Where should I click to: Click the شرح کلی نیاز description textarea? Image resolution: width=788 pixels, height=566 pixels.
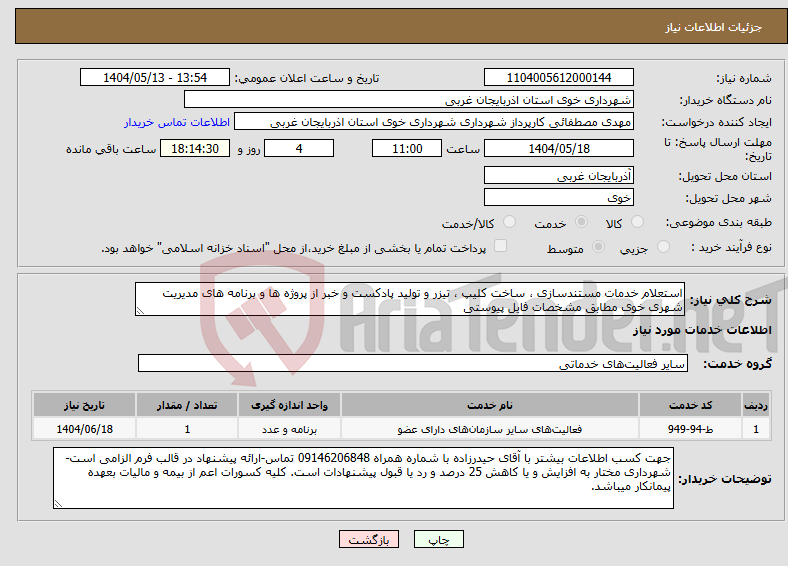point(410,299)
